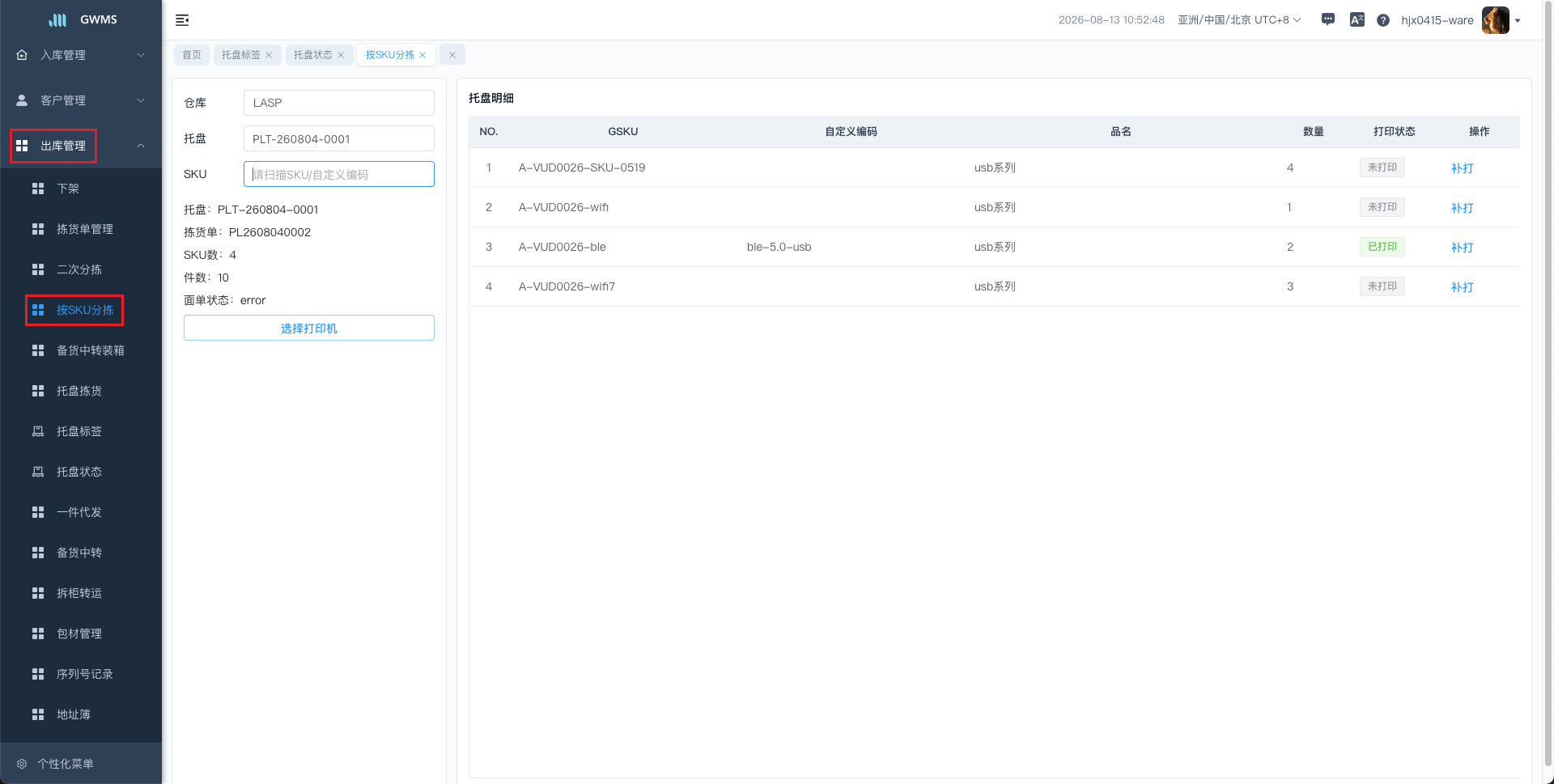The image size is (1554, 784).
Task: Click the 地址簿 sidebar icon
Action: 38,714
